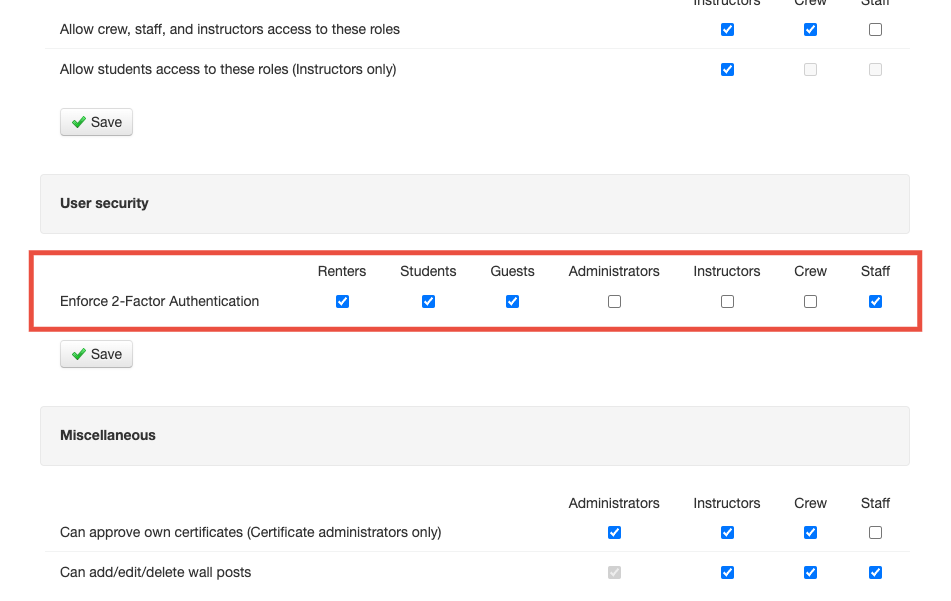Save the User security settings
Viewport: 951px width, 601px height.
click(x=96, y=354)
